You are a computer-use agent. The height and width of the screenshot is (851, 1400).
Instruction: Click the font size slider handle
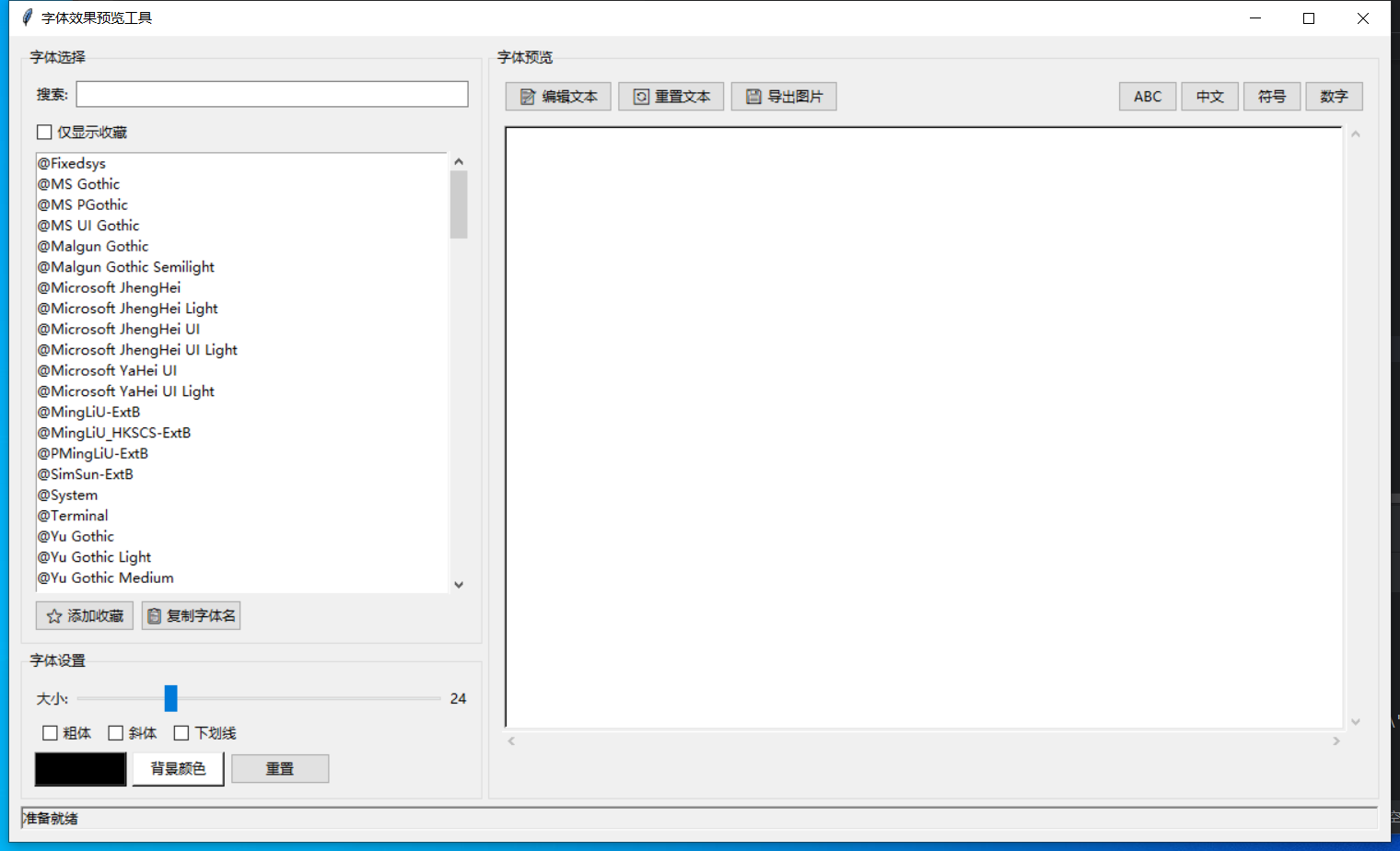pos(170,698)
